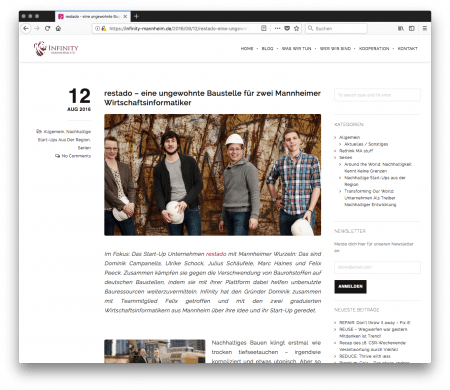Save page to Pocket icon
This screenshot has width=450, height=390.
tap(287, 28)
